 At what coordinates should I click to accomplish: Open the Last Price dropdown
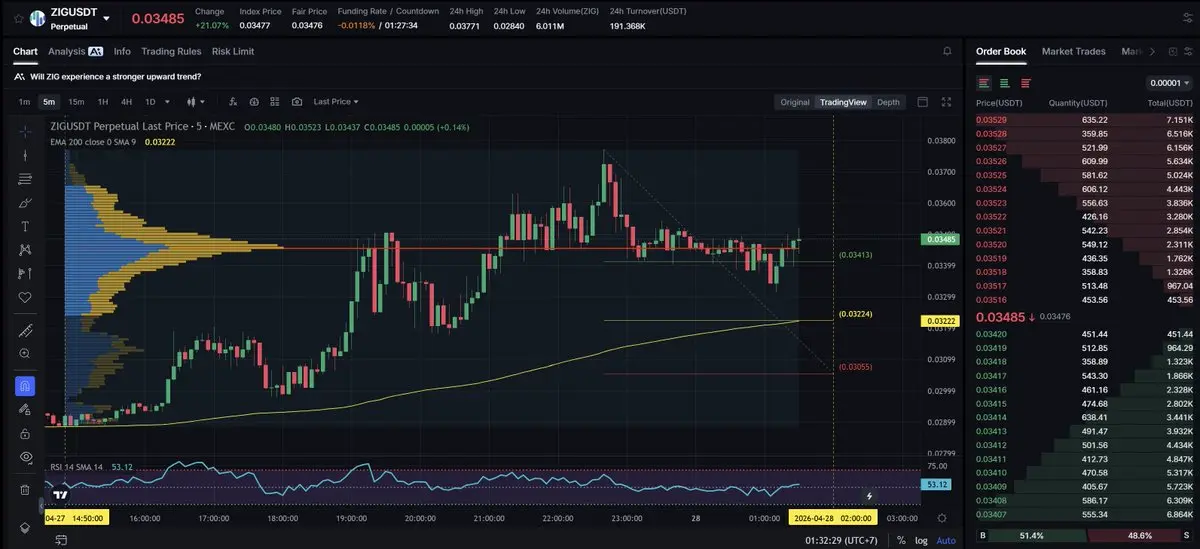point(336,102)
